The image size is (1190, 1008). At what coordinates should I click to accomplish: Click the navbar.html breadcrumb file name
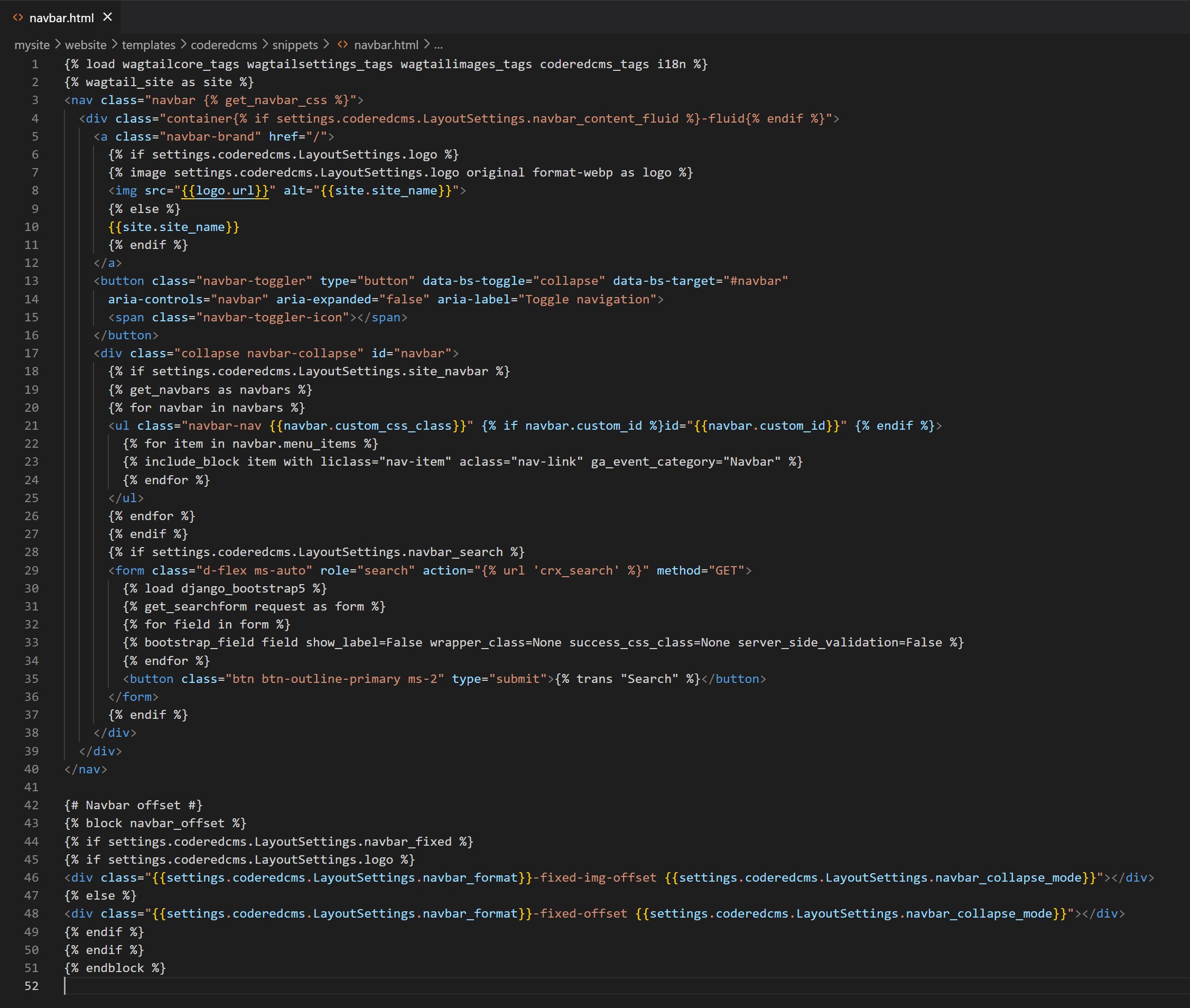point(386,44)
